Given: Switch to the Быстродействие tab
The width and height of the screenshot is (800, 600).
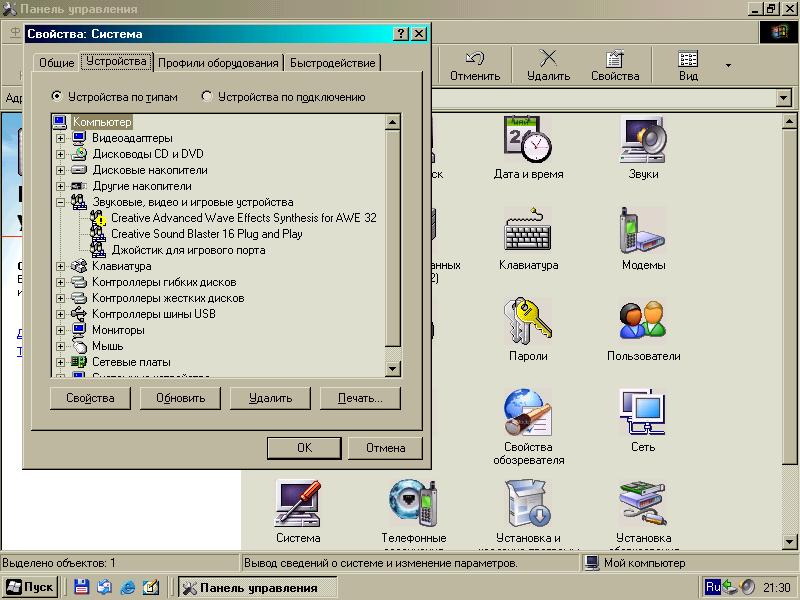Looking at the screenshot, I should (333, 63).
